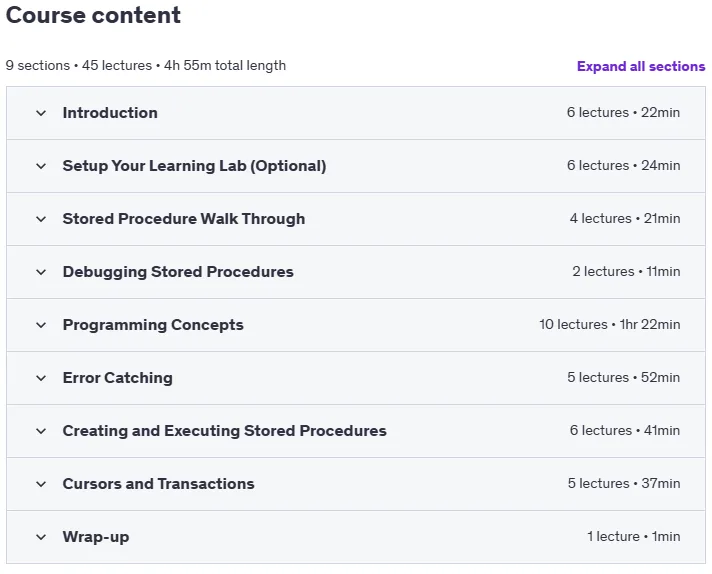Click chevron beside Stored Procedure Walk Through
The image size is (712, 574).
tap(41, 219)
